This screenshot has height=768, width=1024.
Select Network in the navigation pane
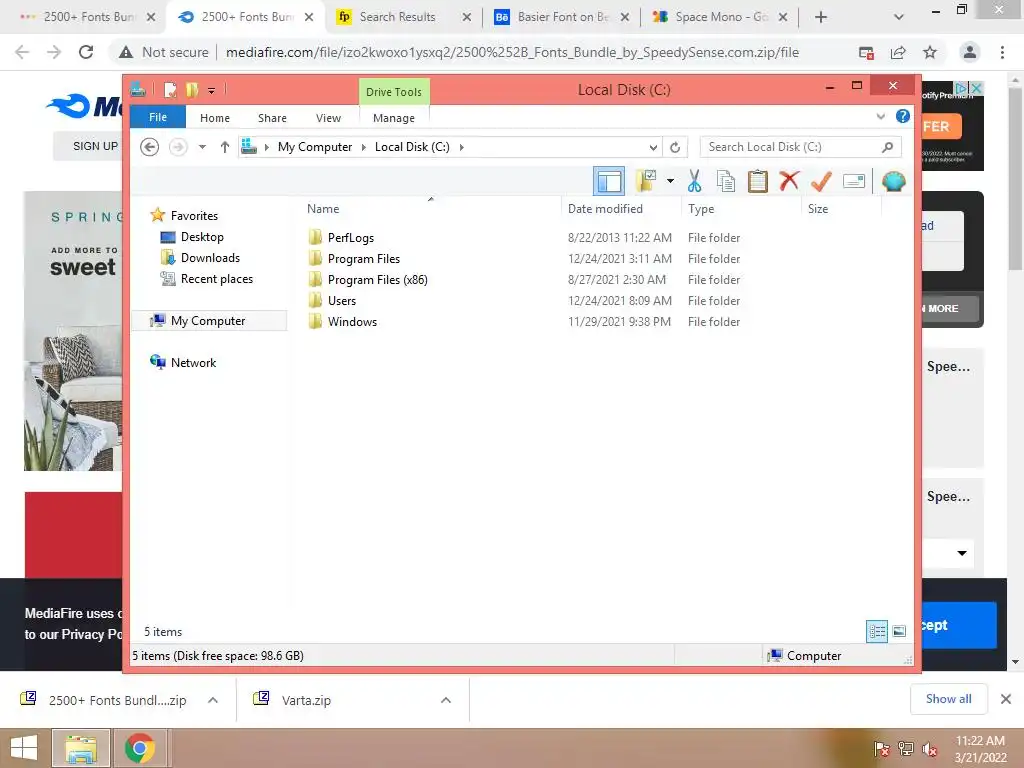pos(193,362)
